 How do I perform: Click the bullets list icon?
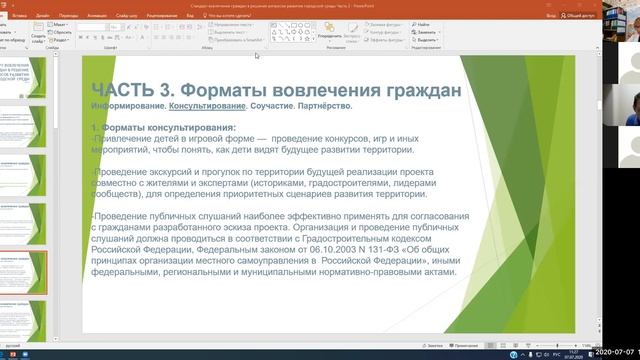point(157,27)
